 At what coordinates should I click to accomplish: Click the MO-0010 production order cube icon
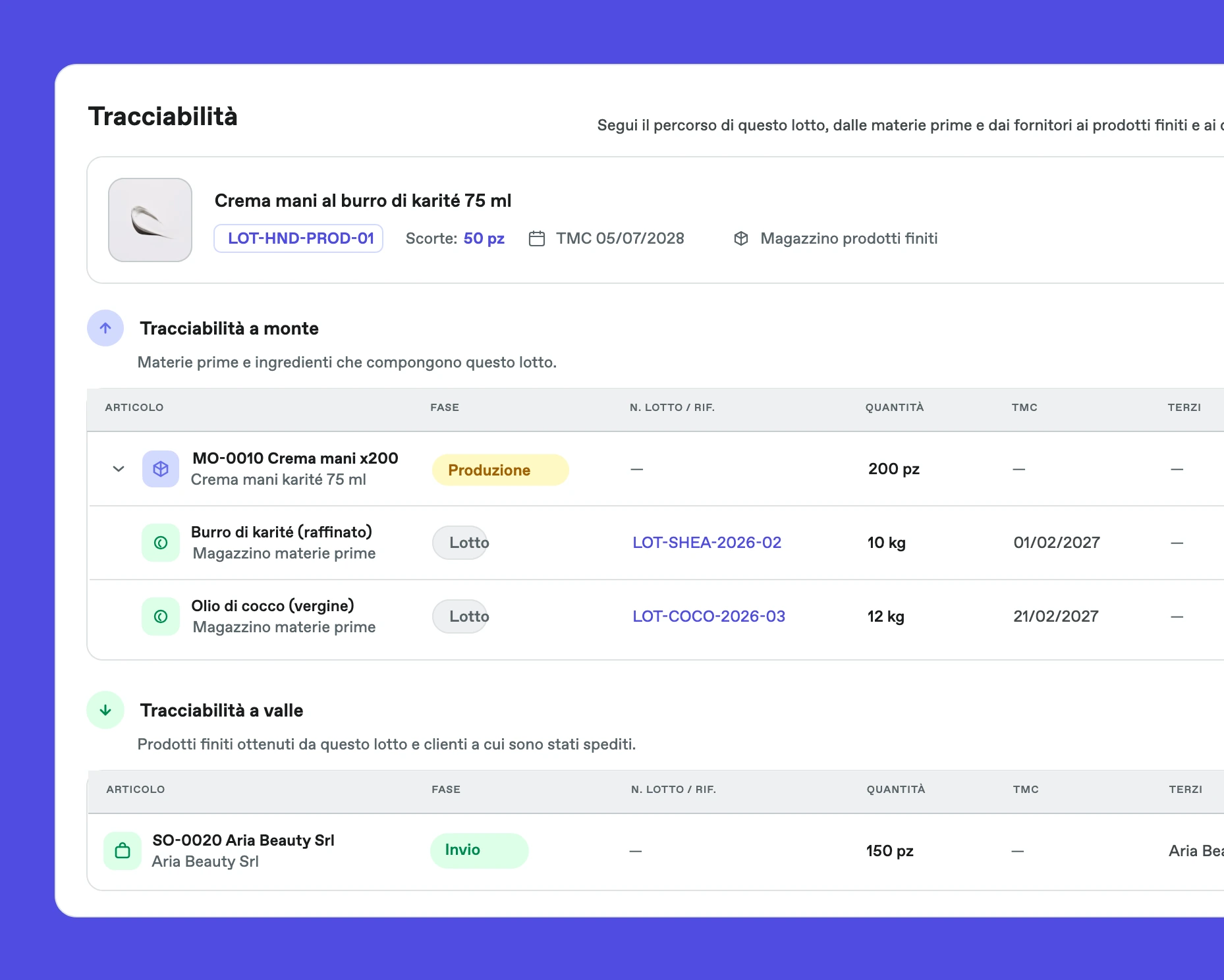(161, 469)
